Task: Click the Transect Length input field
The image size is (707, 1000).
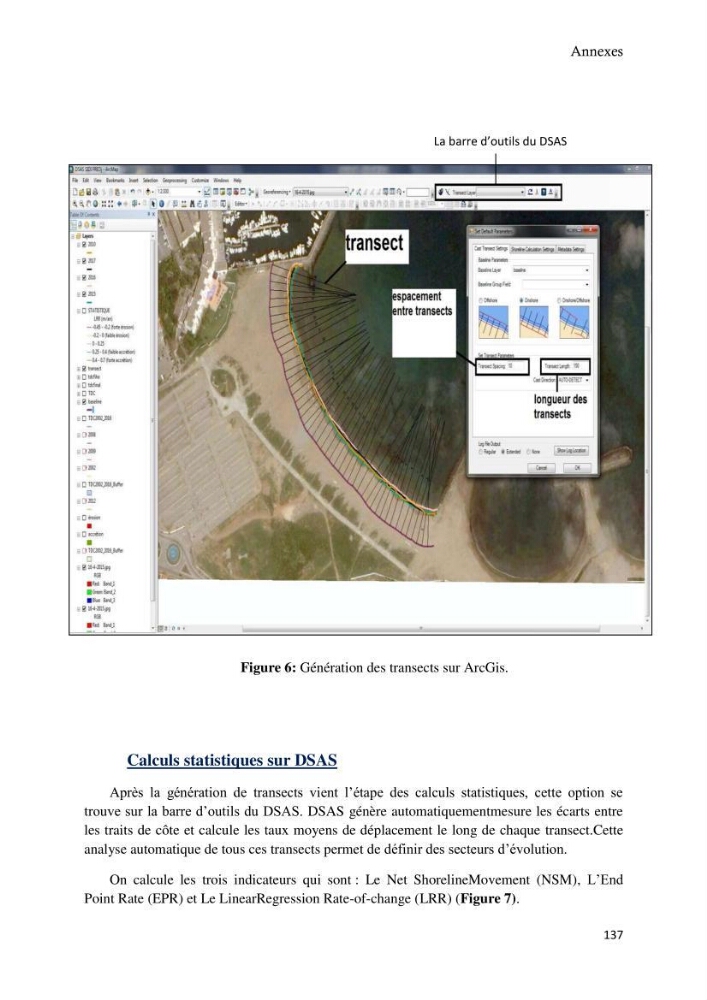Action: [578, 366]
